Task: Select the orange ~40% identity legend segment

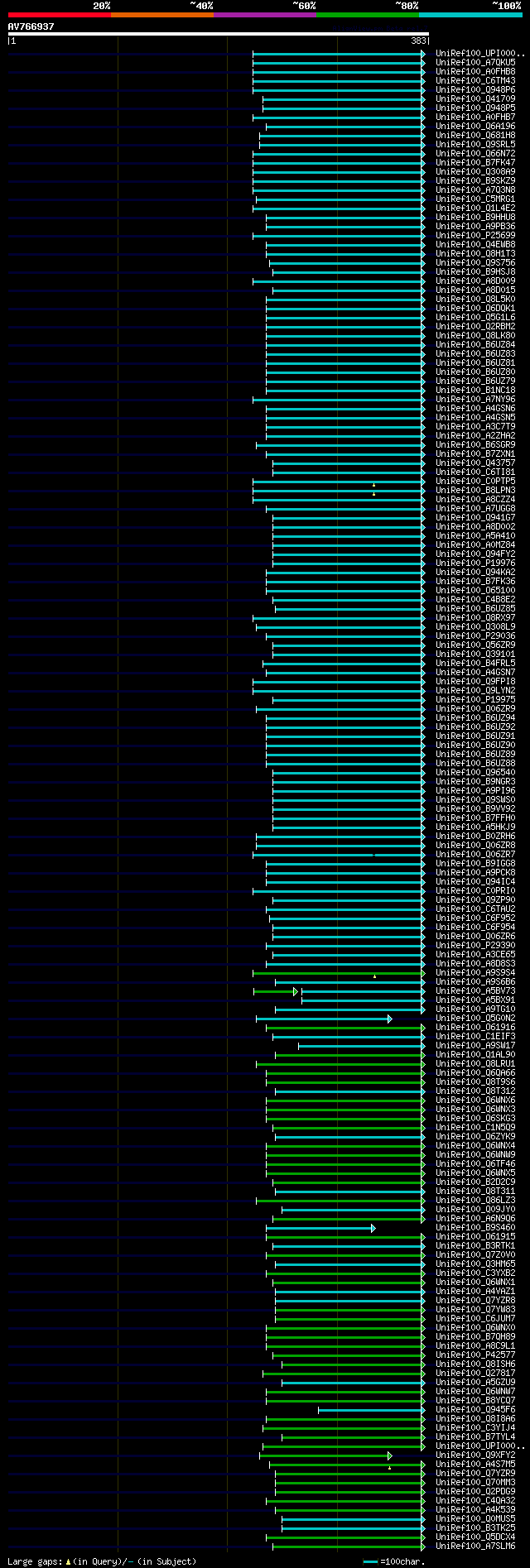Action: (161, 15)
